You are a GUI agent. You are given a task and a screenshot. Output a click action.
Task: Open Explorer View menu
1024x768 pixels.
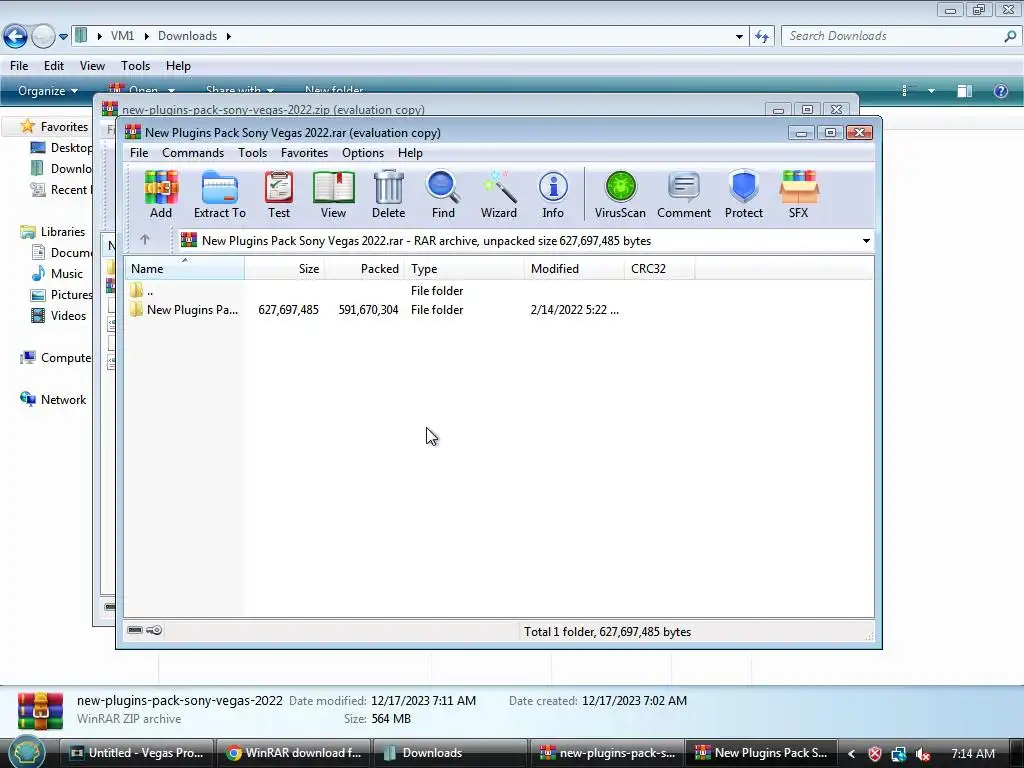[92, 66]
